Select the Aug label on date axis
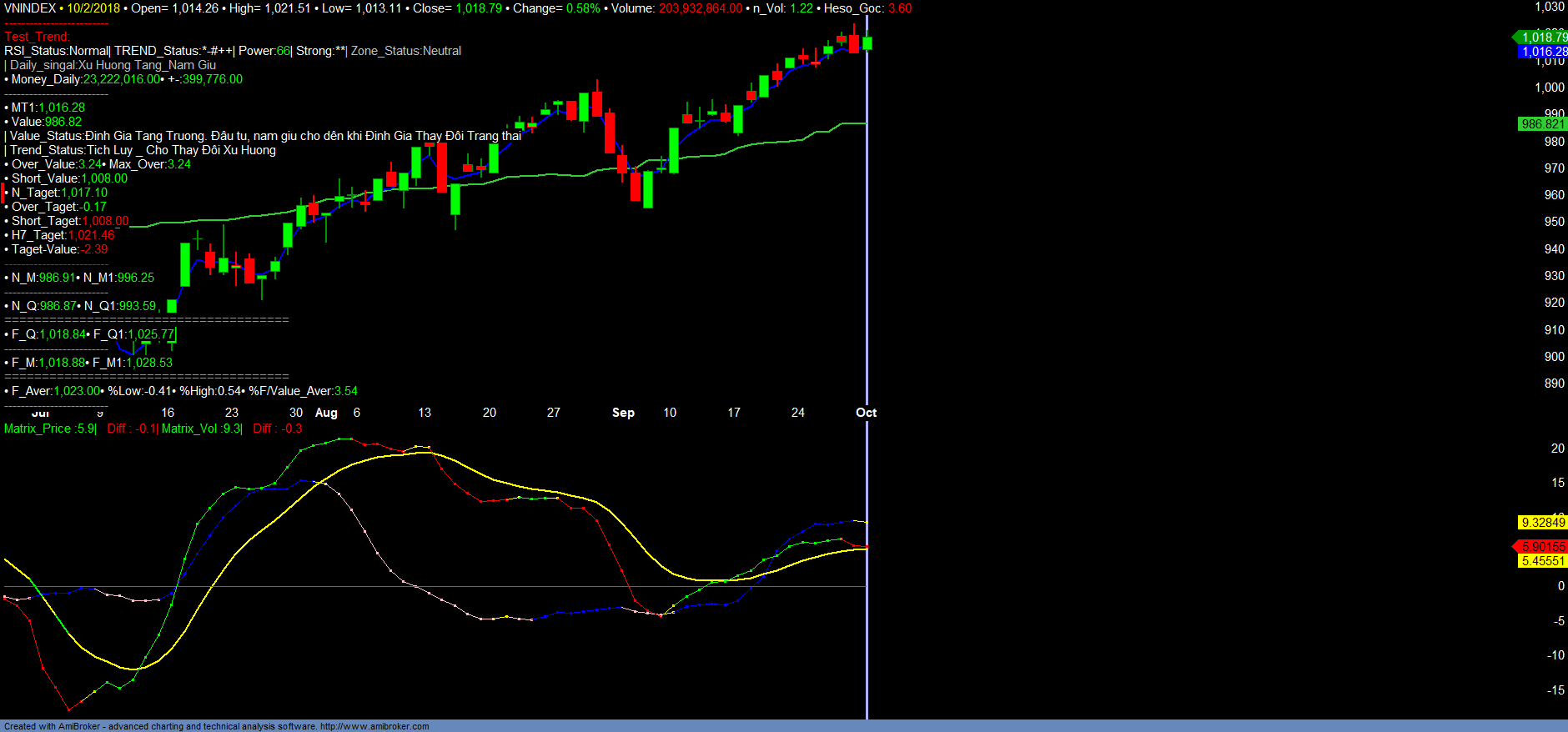 [x=326, y=413]
